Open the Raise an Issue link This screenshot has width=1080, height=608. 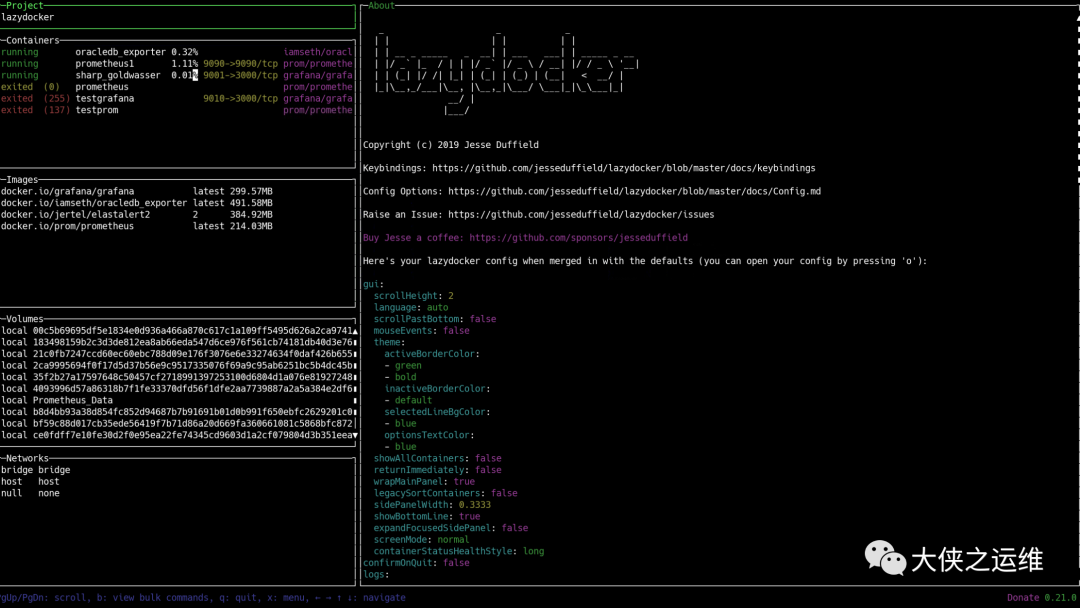pyautogui.click(x=581, y=214)
